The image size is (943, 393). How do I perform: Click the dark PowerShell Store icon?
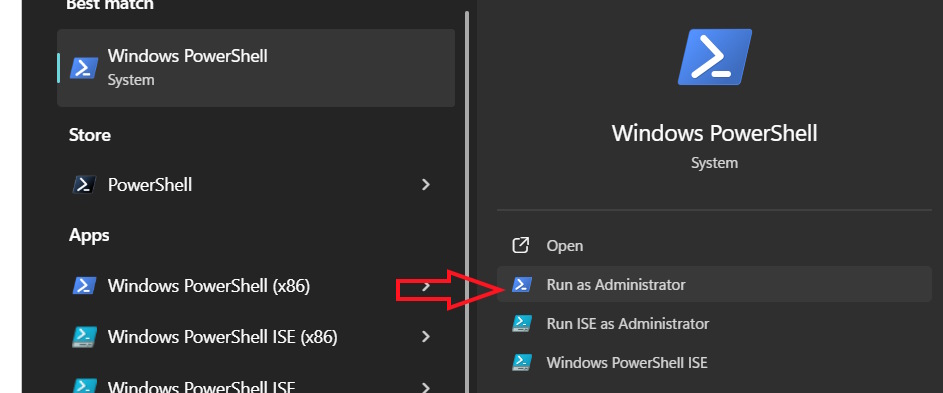point(84,185)
